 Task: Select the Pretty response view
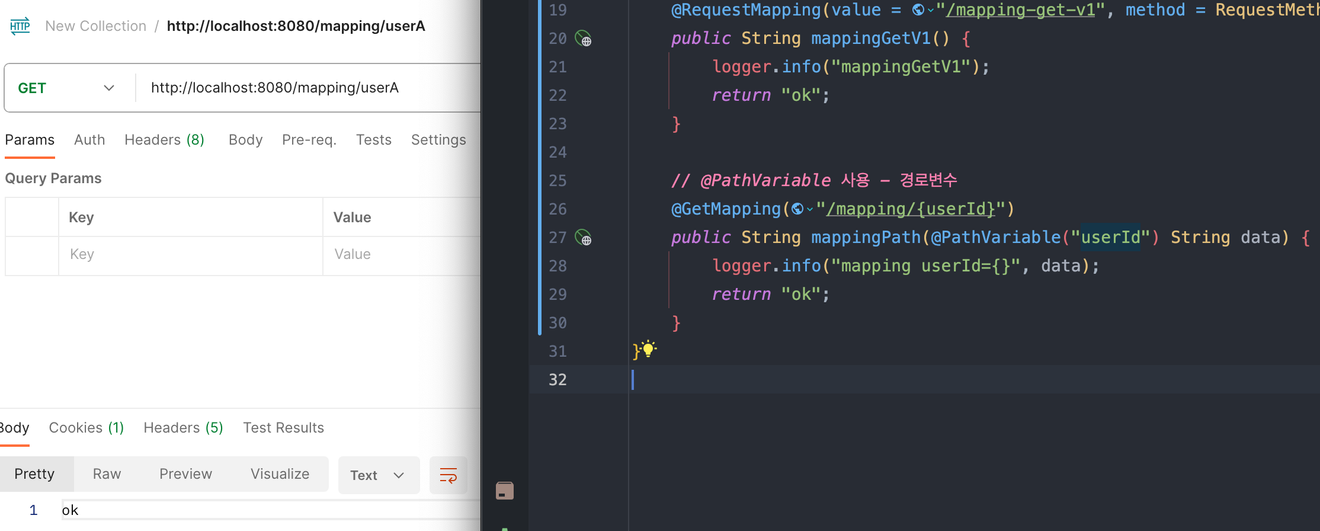35,474
